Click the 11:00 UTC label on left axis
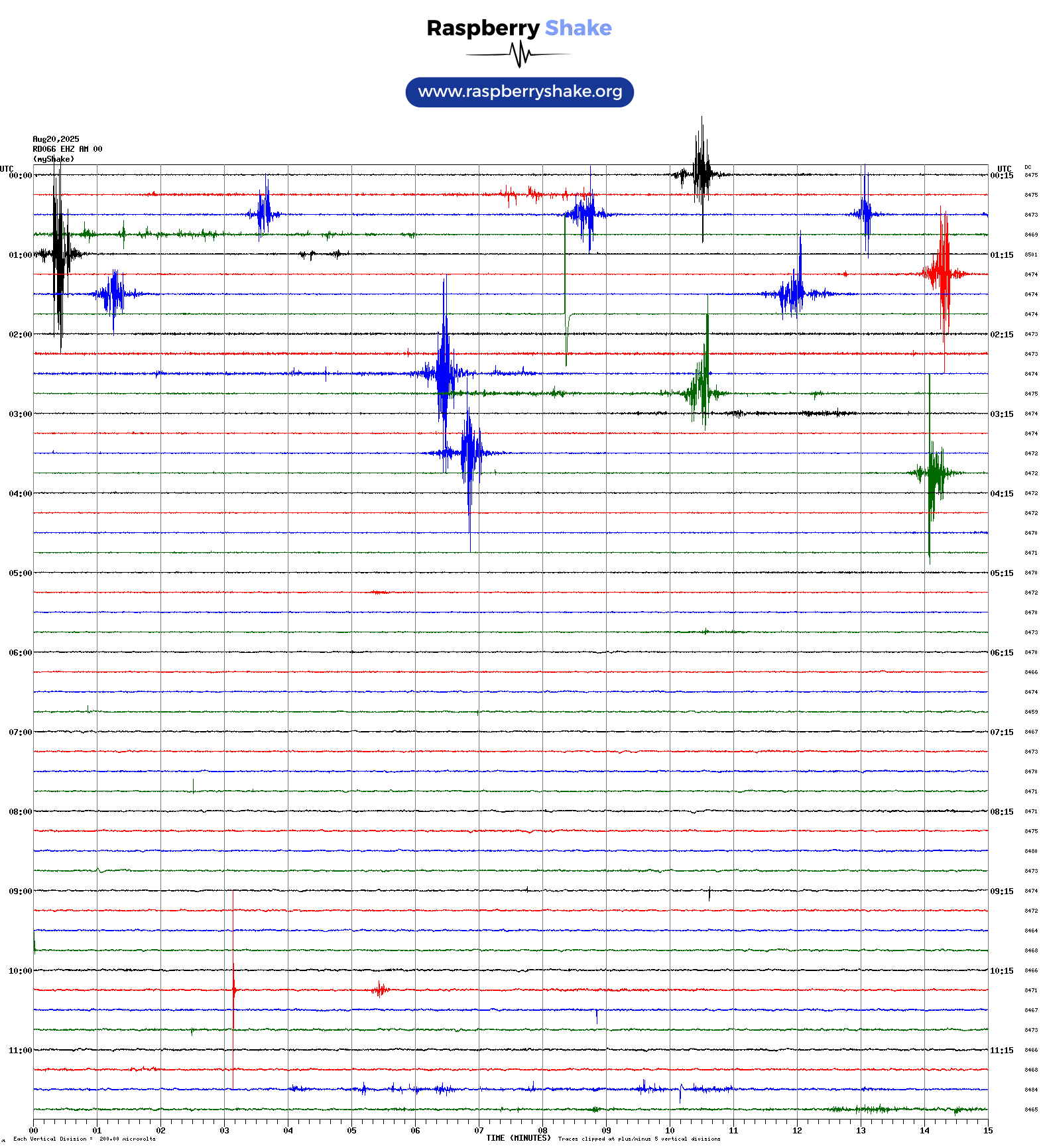The width and height of the screenshot is (1041, 1148). (20, 1051)
